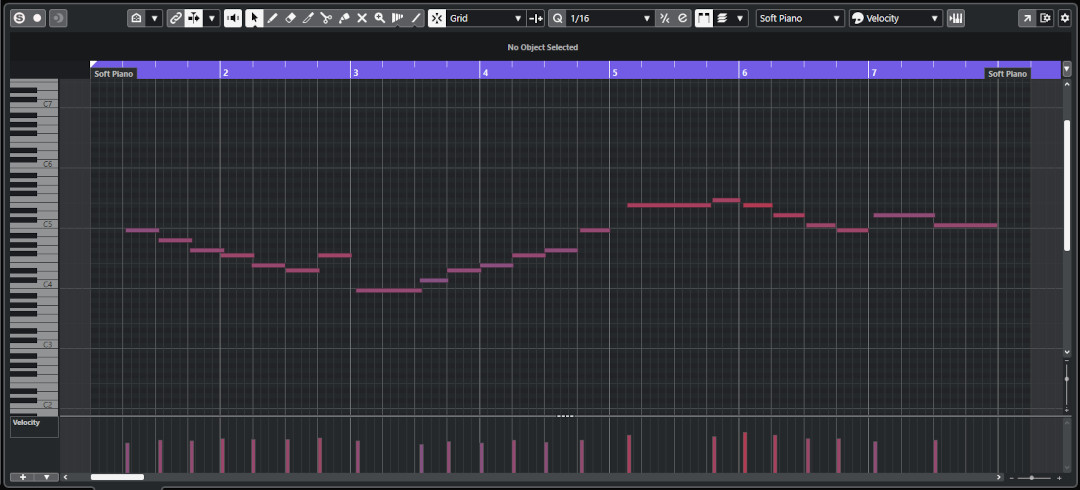
Task: Click the disabled toggle next to Record
Action: pos(58,19)
